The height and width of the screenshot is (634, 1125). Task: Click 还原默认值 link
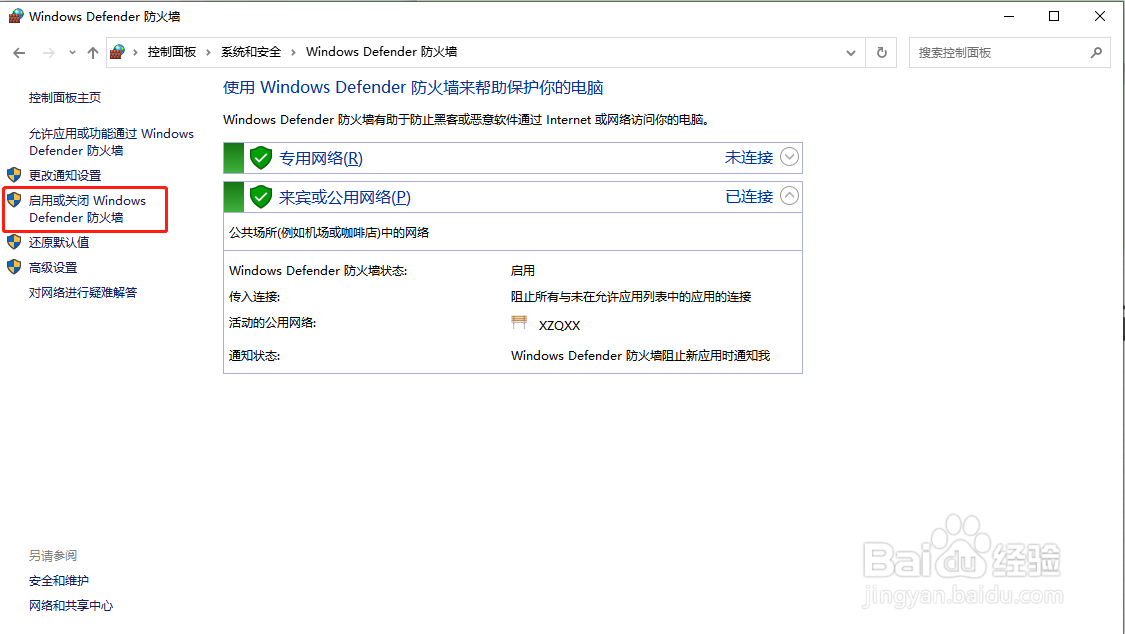pos(59,242)
